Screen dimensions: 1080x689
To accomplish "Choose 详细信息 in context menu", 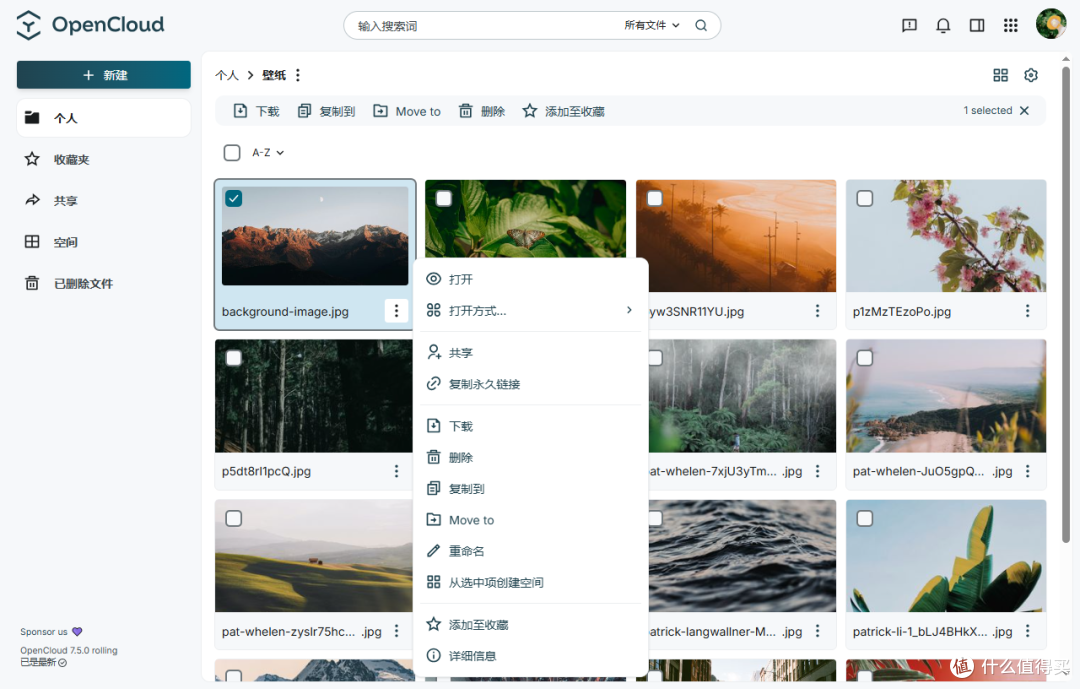I will coord(530,656).
